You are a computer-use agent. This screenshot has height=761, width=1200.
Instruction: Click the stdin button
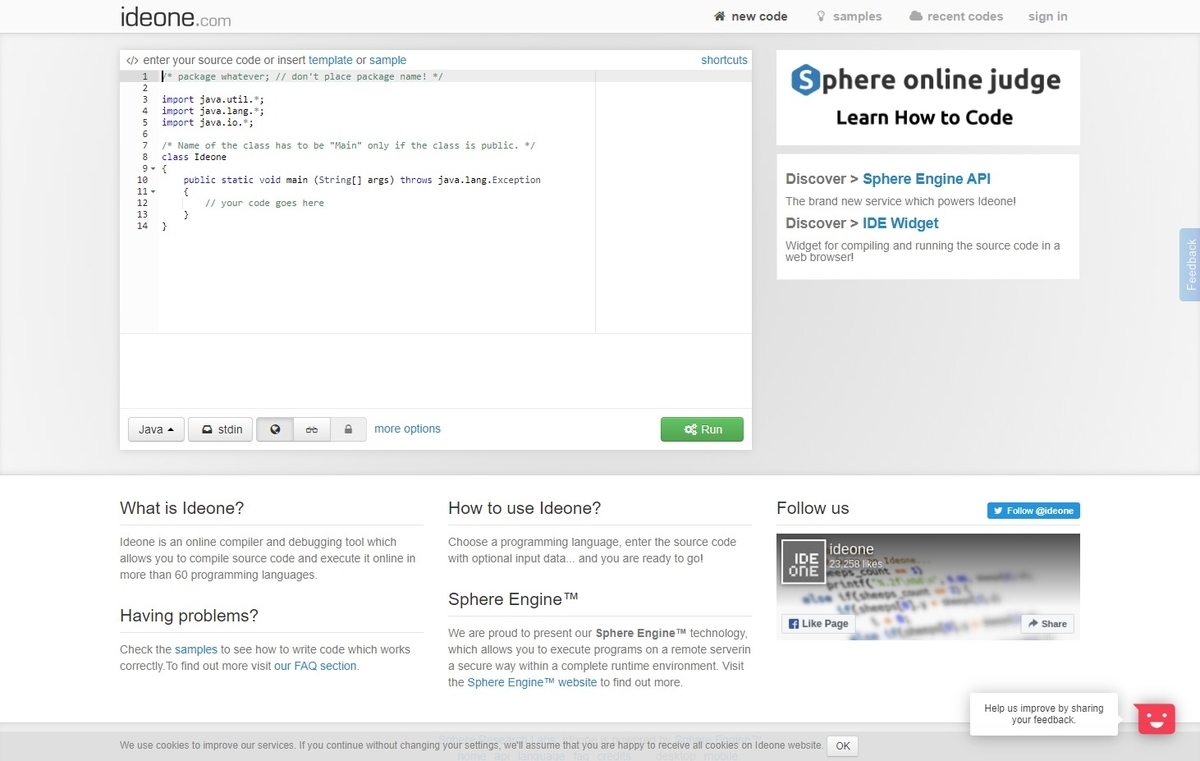tap(220, 429)
